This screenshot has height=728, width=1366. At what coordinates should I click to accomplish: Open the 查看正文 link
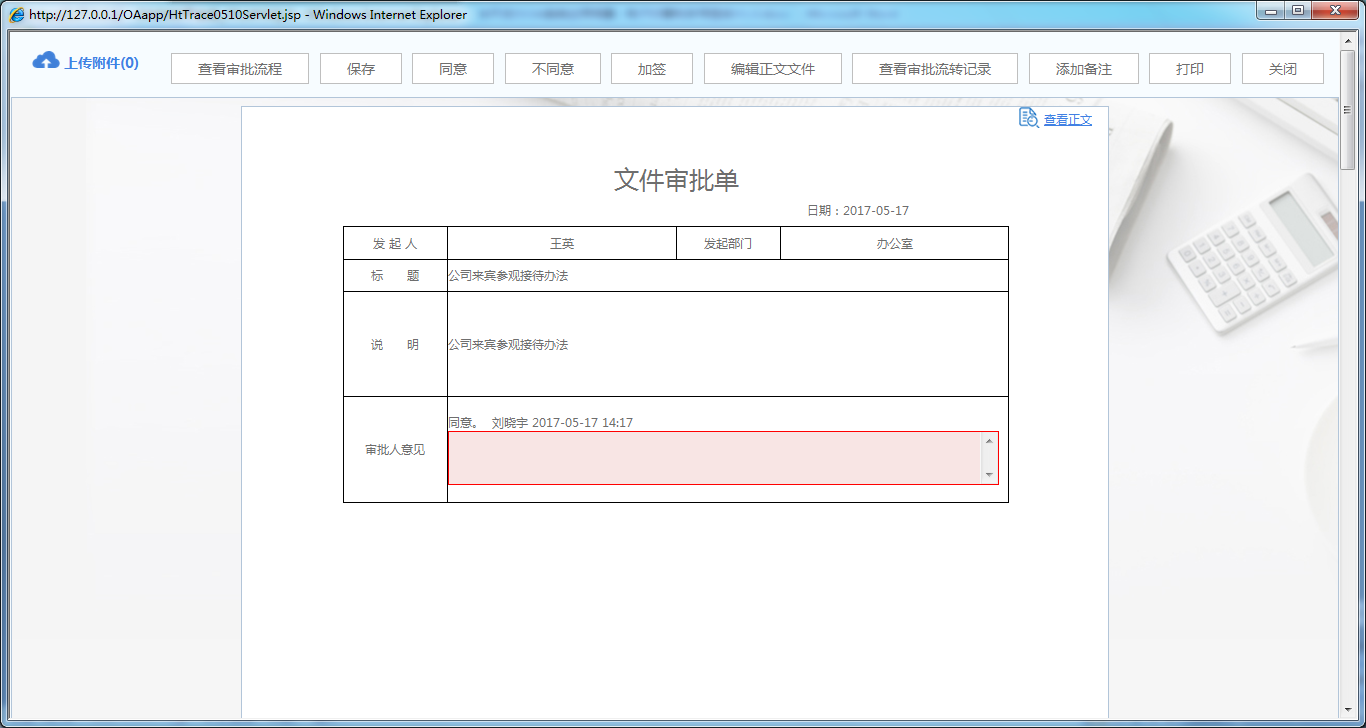pyautogui.click(x=1068, y=120)
